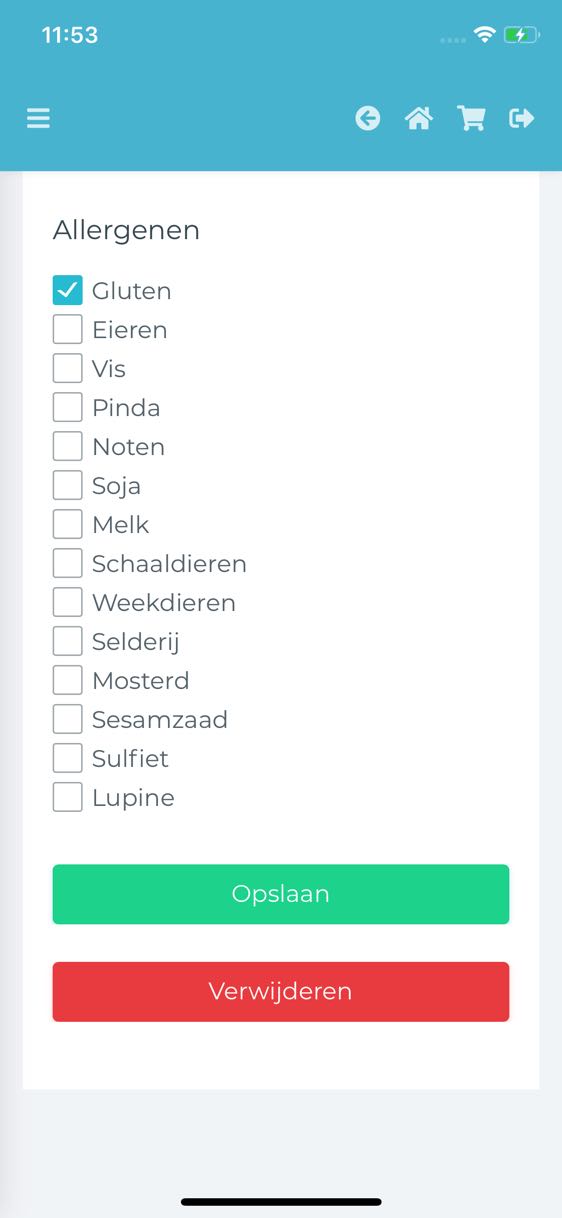Viewport: 562px width, 1218px height.
Task: Uncheck the Gluten checkbox
Action: click(x=67, y=290)
